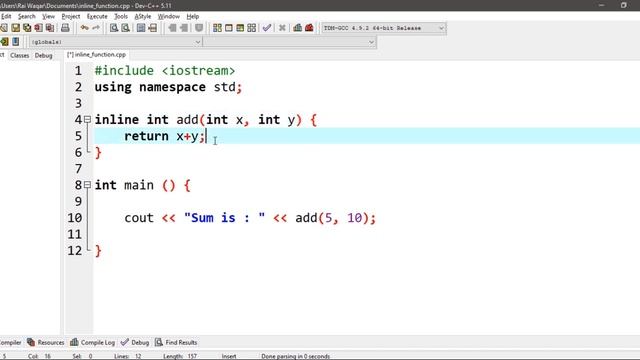The width and height of the screenshot is (640, 360).
Task: Click the Rebuild All toolbar icon
Action: pyautogui.click(x=251, y=28)
